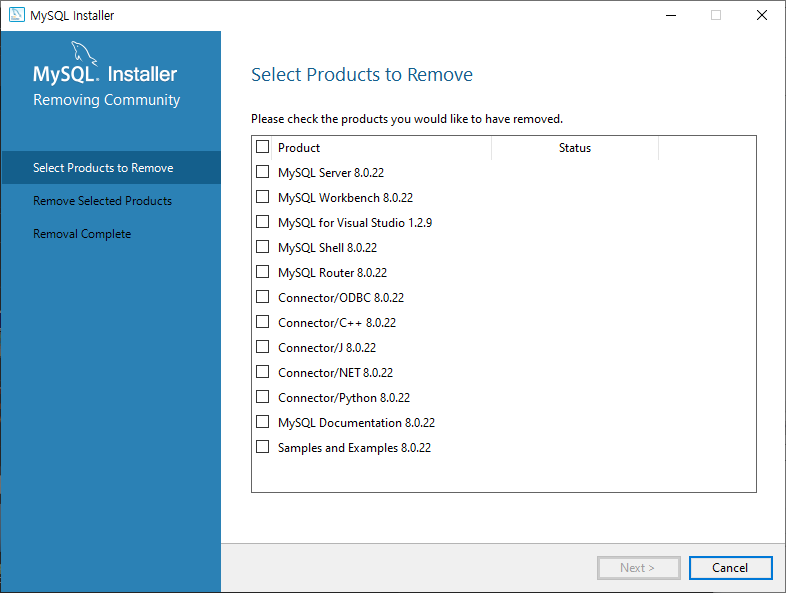Check the Connector/ODBC 8.0.22 checkbox
Image resolution: width=786 pixels, height=593 pixels.
262,297
